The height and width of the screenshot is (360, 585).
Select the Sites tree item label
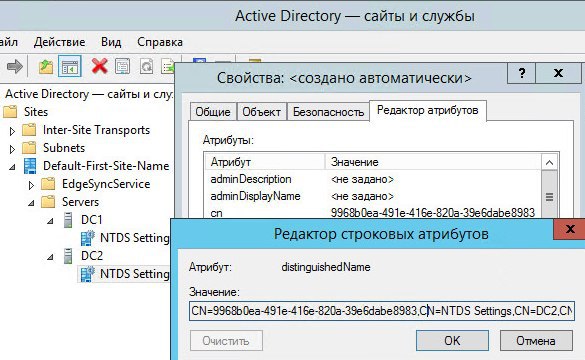click(x=36, y=112)
